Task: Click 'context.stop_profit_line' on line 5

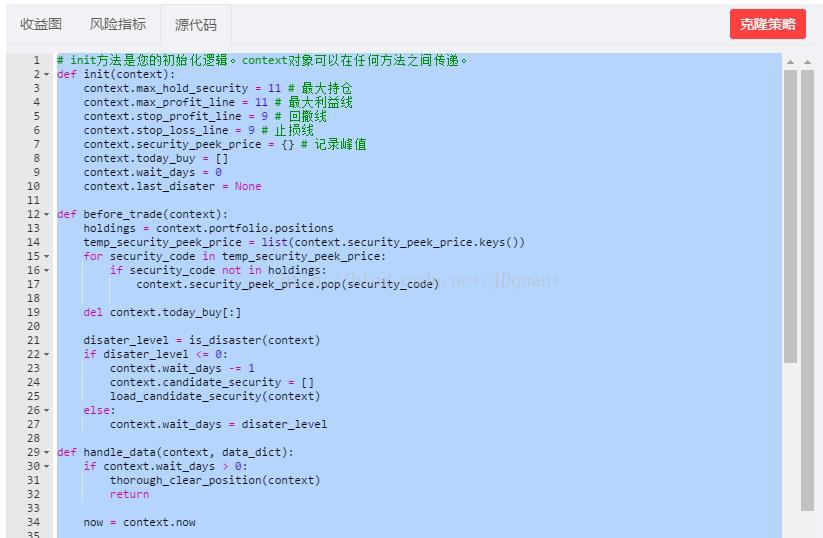Action: click(163, 117)
